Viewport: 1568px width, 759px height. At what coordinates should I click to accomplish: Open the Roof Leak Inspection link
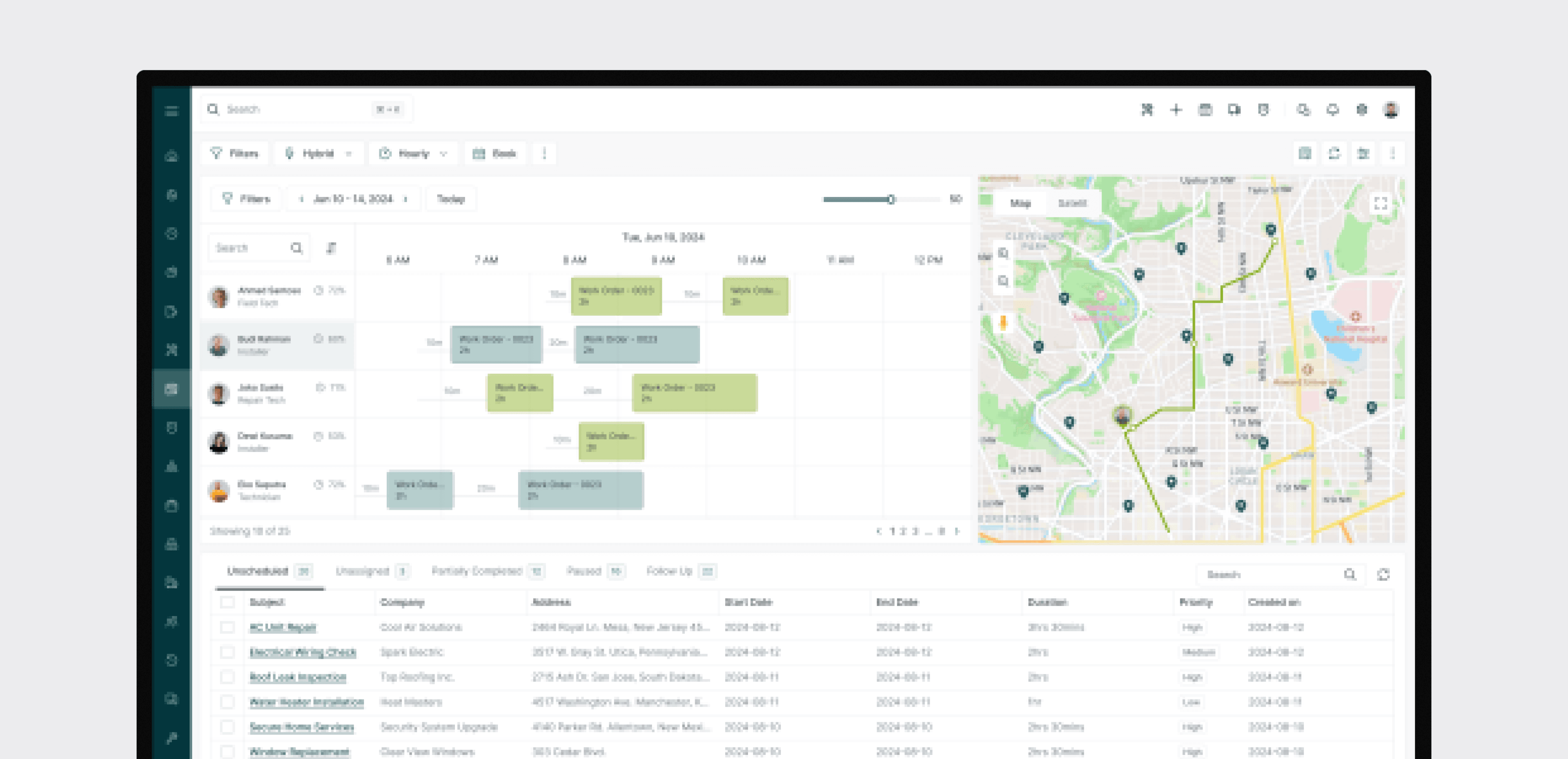(298, 677)
